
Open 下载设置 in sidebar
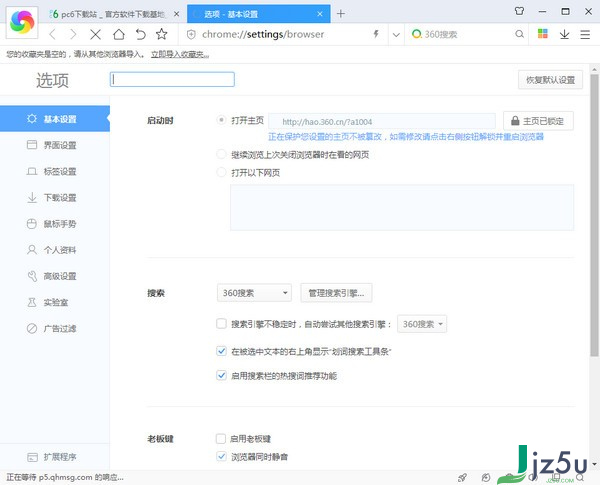(55, 198)
